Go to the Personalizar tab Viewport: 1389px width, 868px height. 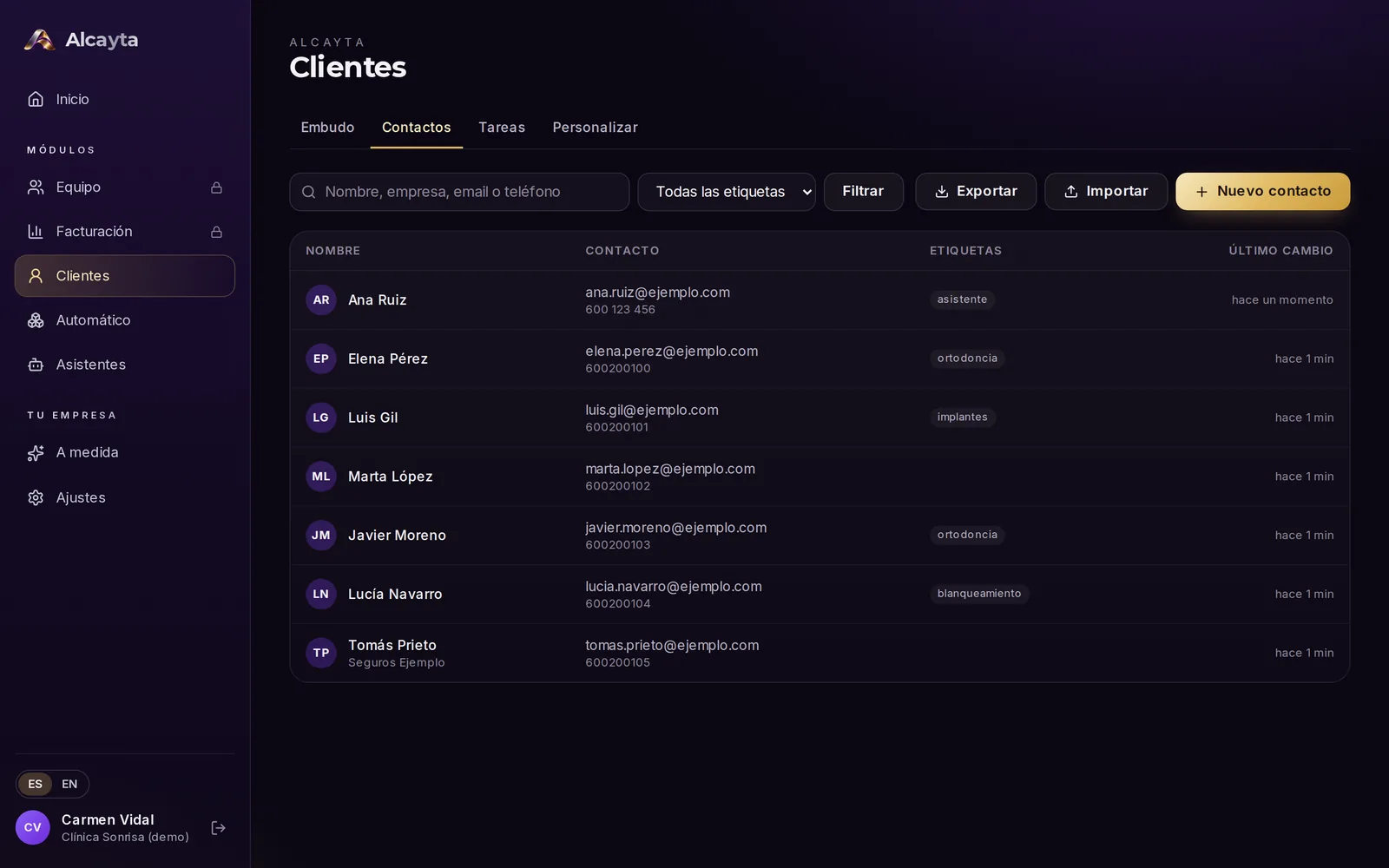[x=595, y=128]
